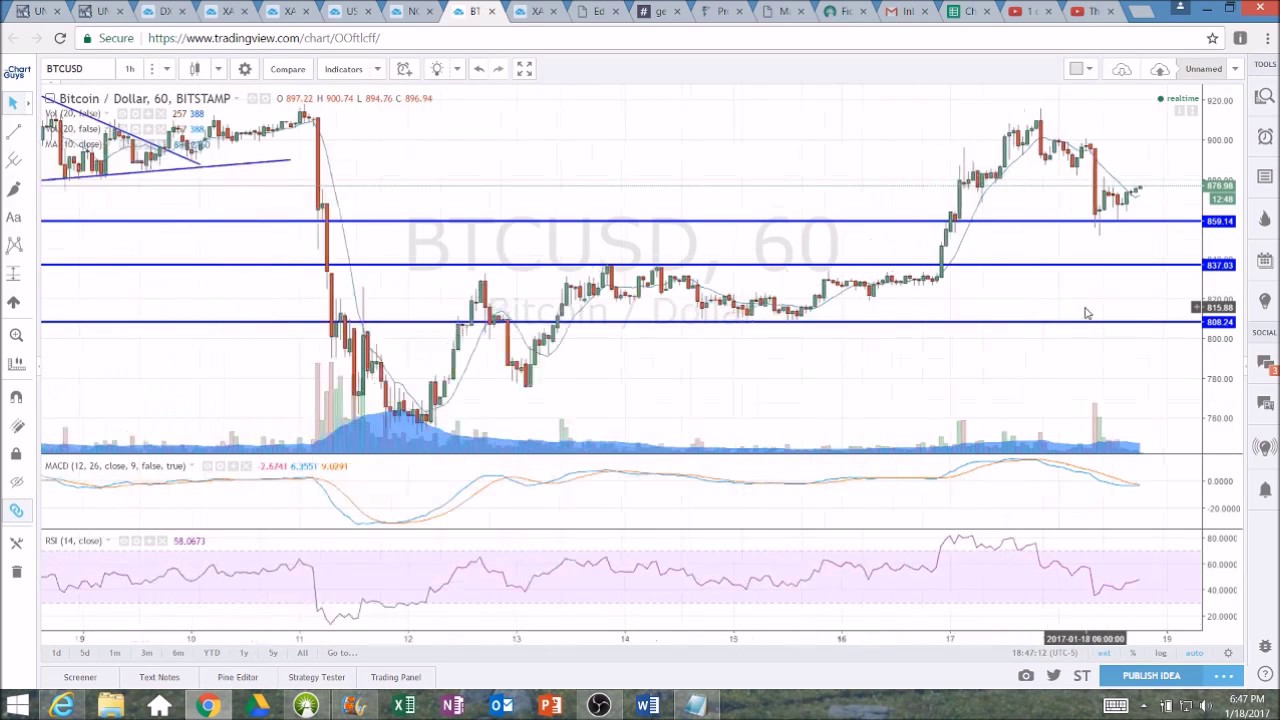
Task: Open Chrome from the Windows taskbar
Action: (x=208, y=706)
